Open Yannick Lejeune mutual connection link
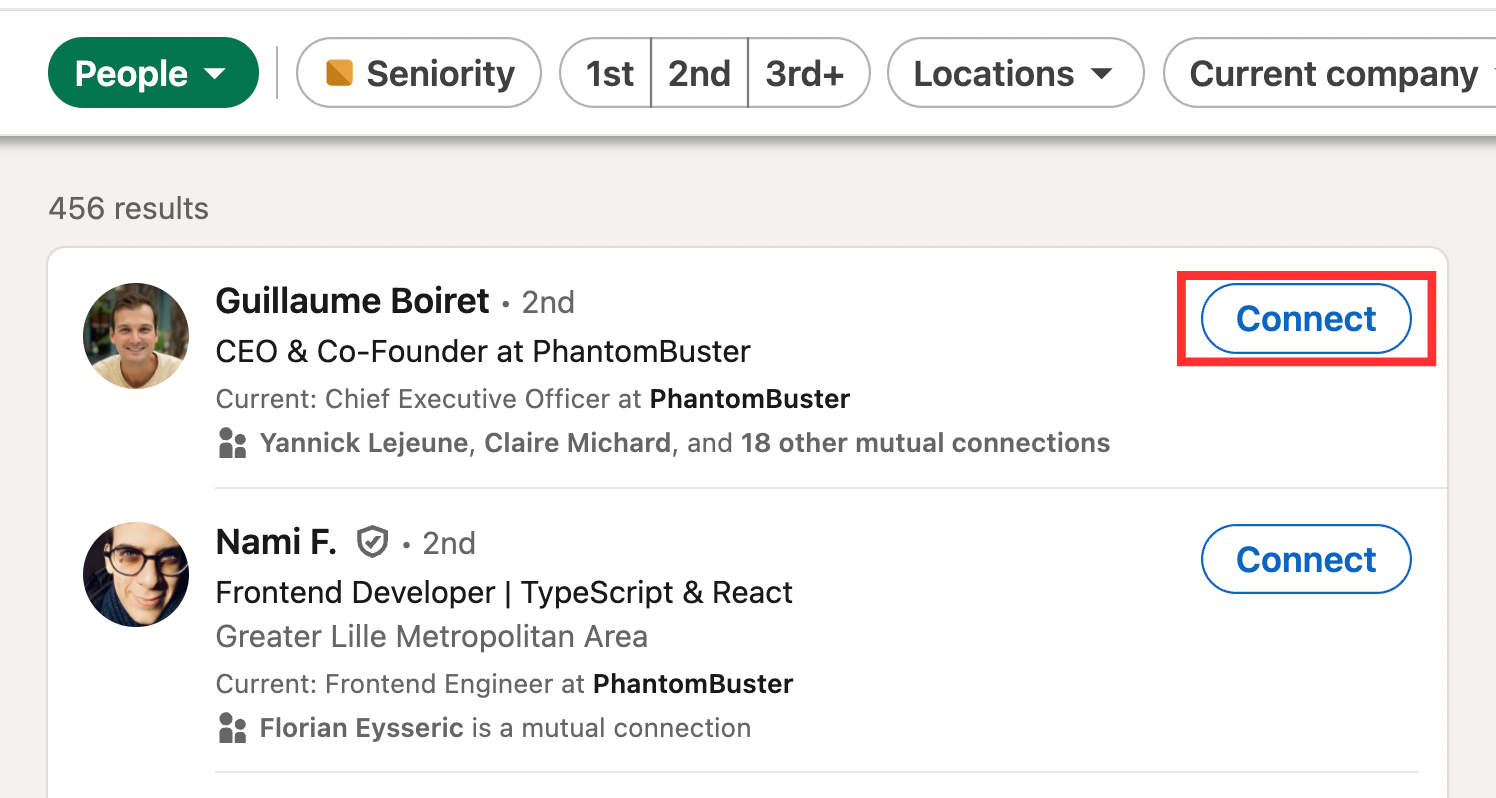 pyautogui.click(x=364, y=443)
